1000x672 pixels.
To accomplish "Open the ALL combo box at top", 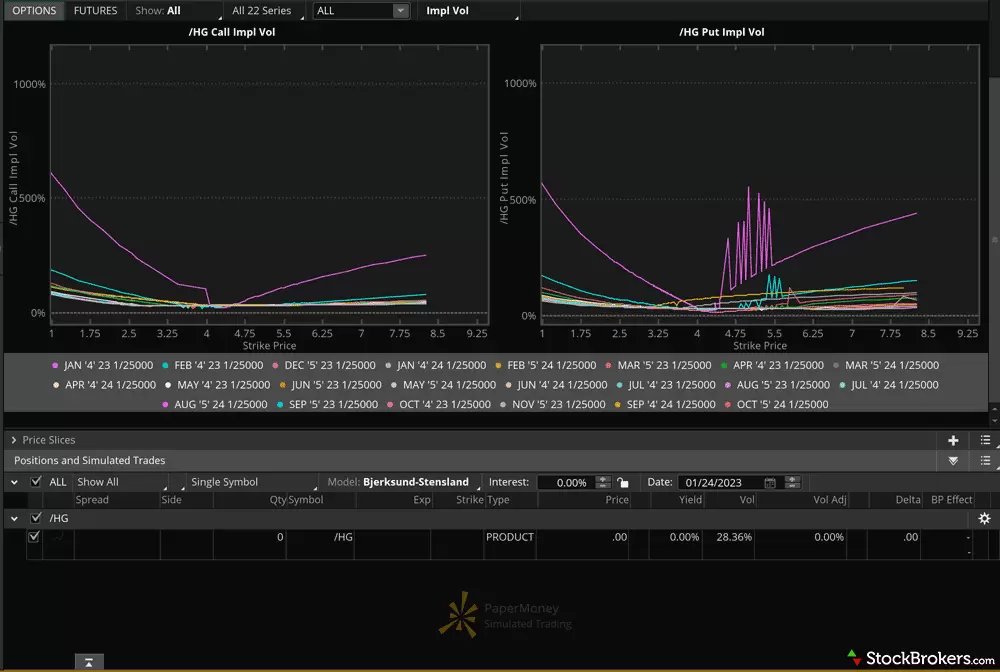I will [x=361, y=11].
